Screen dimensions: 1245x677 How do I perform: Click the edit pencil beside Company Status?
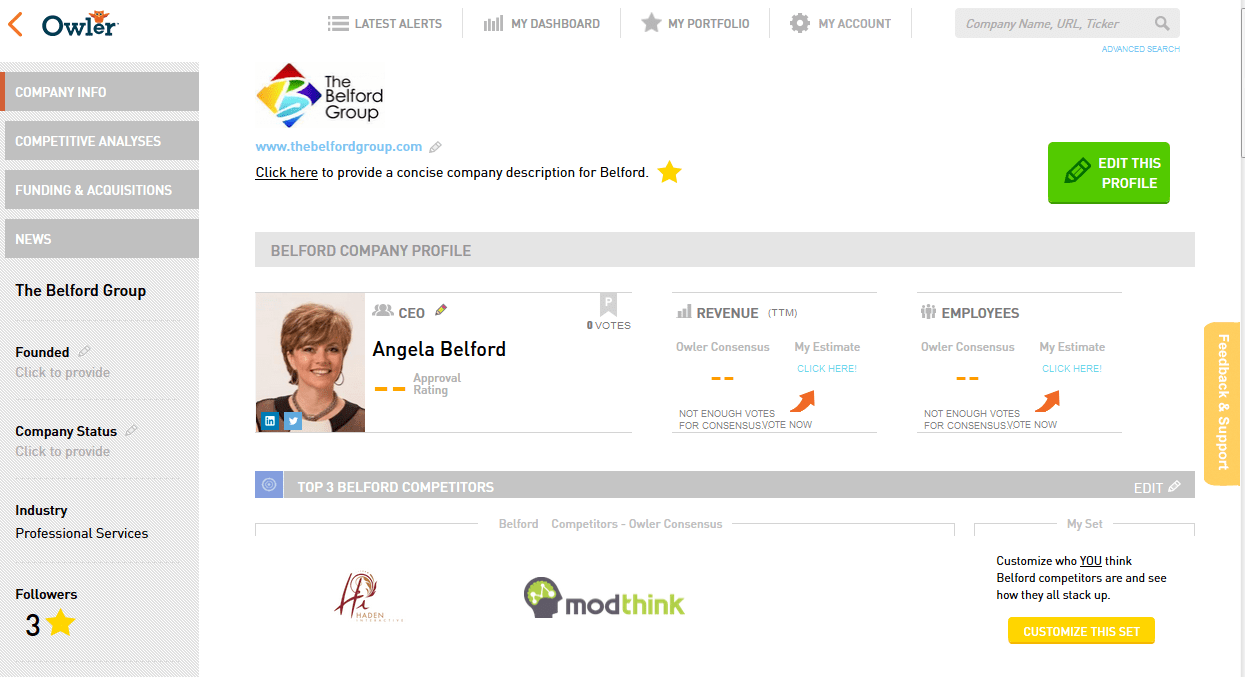click(x=131, y=430)
